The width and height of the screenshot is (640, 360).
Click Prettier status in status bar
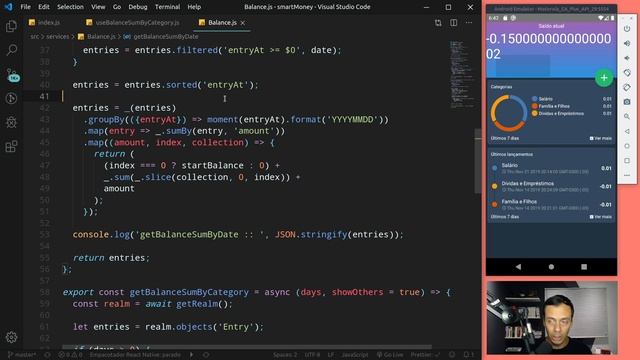click(x=425, y=355)
